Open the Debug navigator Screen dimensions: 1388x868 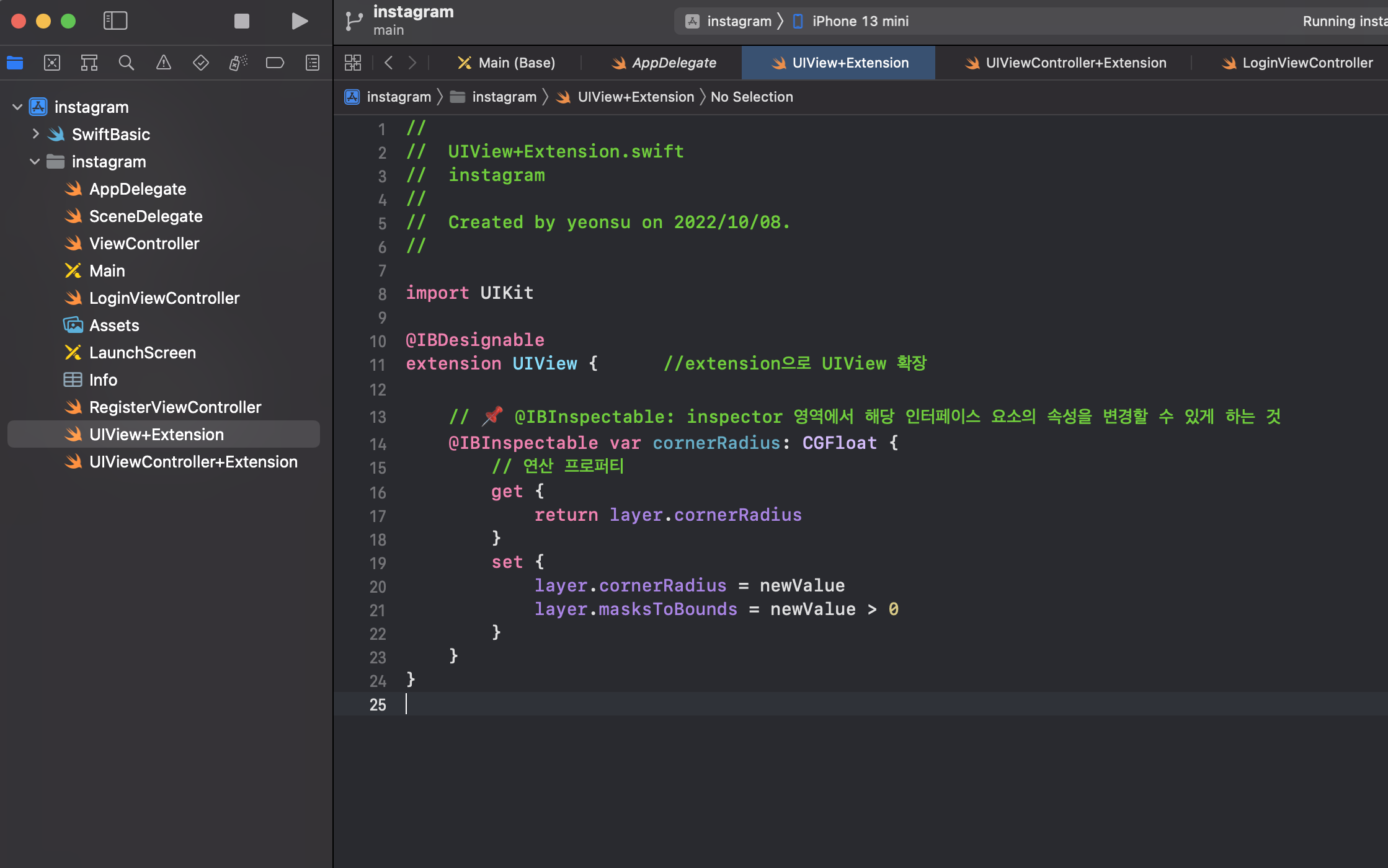[x=238, y=63]
